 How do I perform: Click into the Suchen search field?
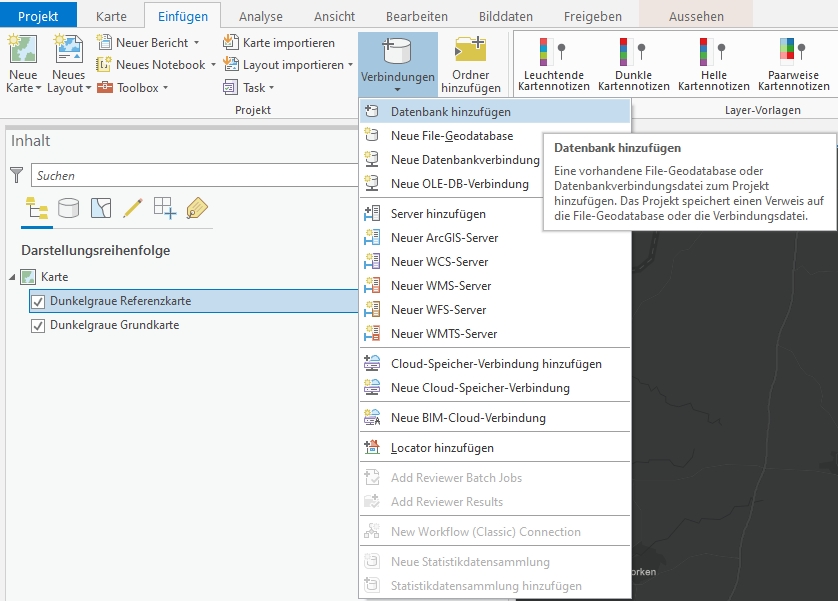click(x=190, y=176)
